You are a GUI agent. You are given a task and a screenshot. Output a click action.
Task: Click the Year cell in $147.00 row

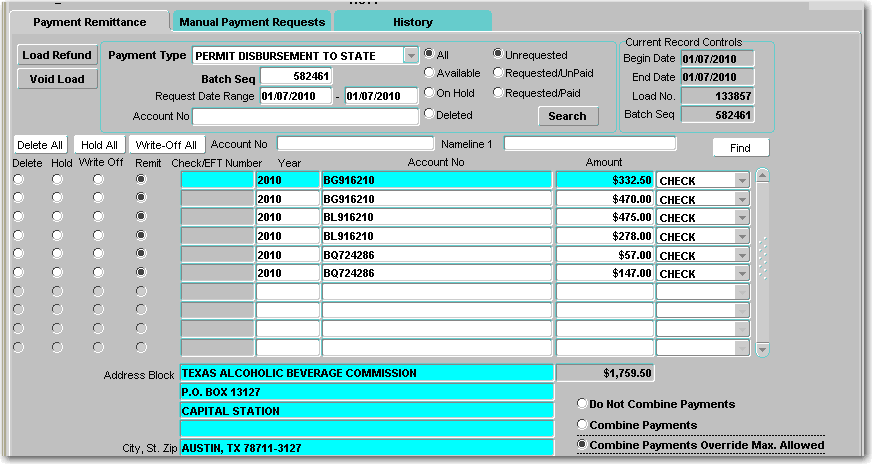click(x=288, y=273)
